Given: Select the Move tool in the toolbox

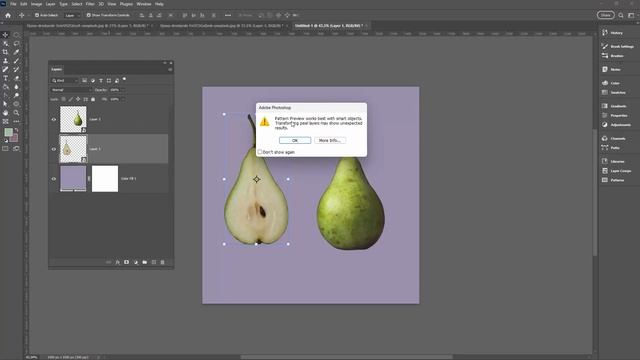Looking at the screenshot, I should pos(5,35).
